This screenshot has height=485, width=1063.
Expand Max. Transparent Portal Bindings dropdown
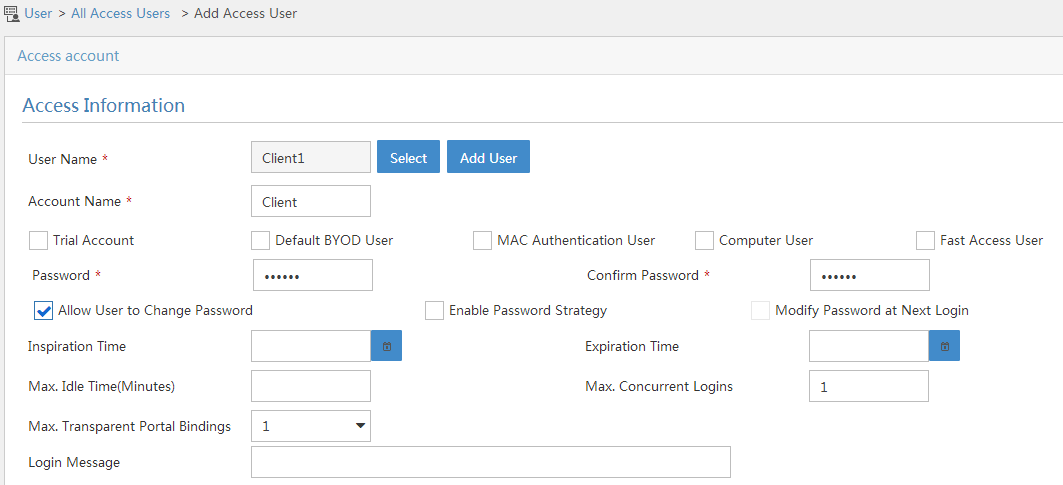[x=310, y=426]
